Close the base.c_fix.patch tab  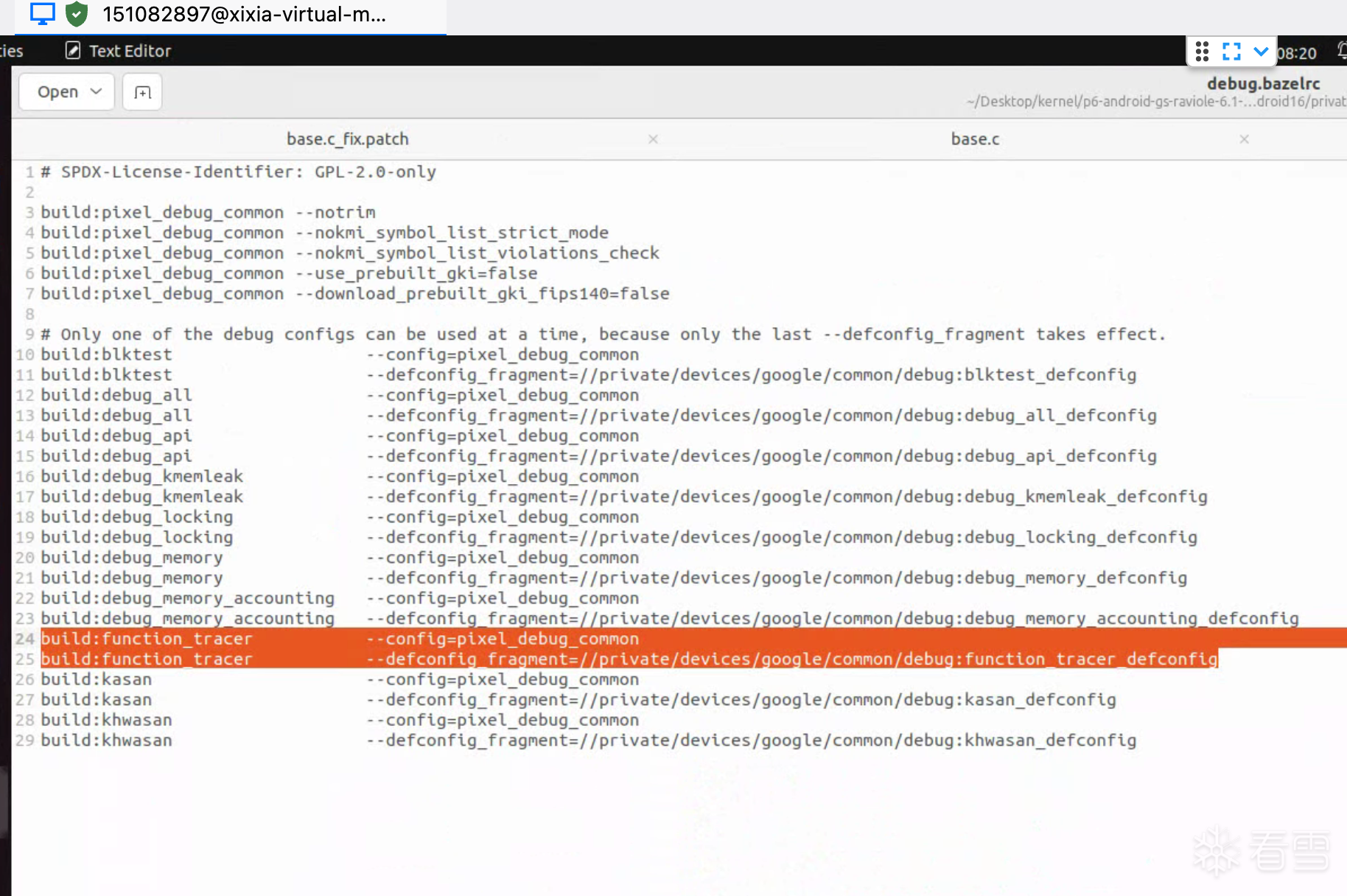(653, 139)
